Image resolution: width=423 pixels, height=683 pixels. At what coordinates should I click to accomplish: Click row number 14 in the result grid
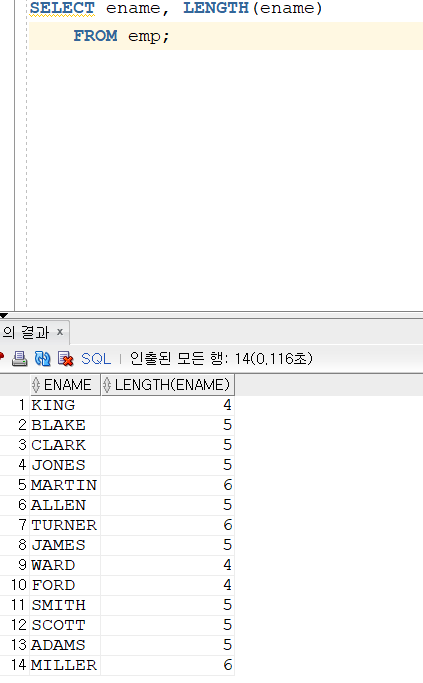[15, 666]
